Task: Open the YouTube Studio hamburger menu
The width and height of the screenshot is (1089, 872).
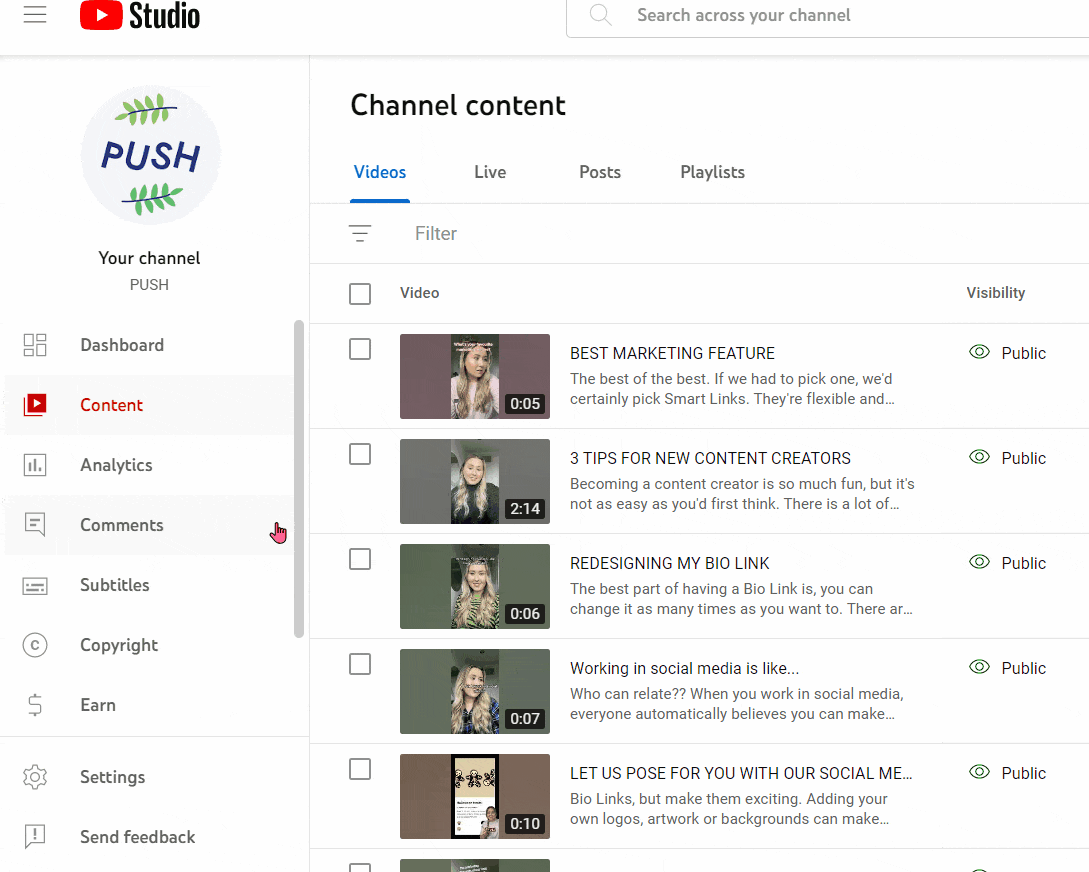Action: click(x=35, y=15)
